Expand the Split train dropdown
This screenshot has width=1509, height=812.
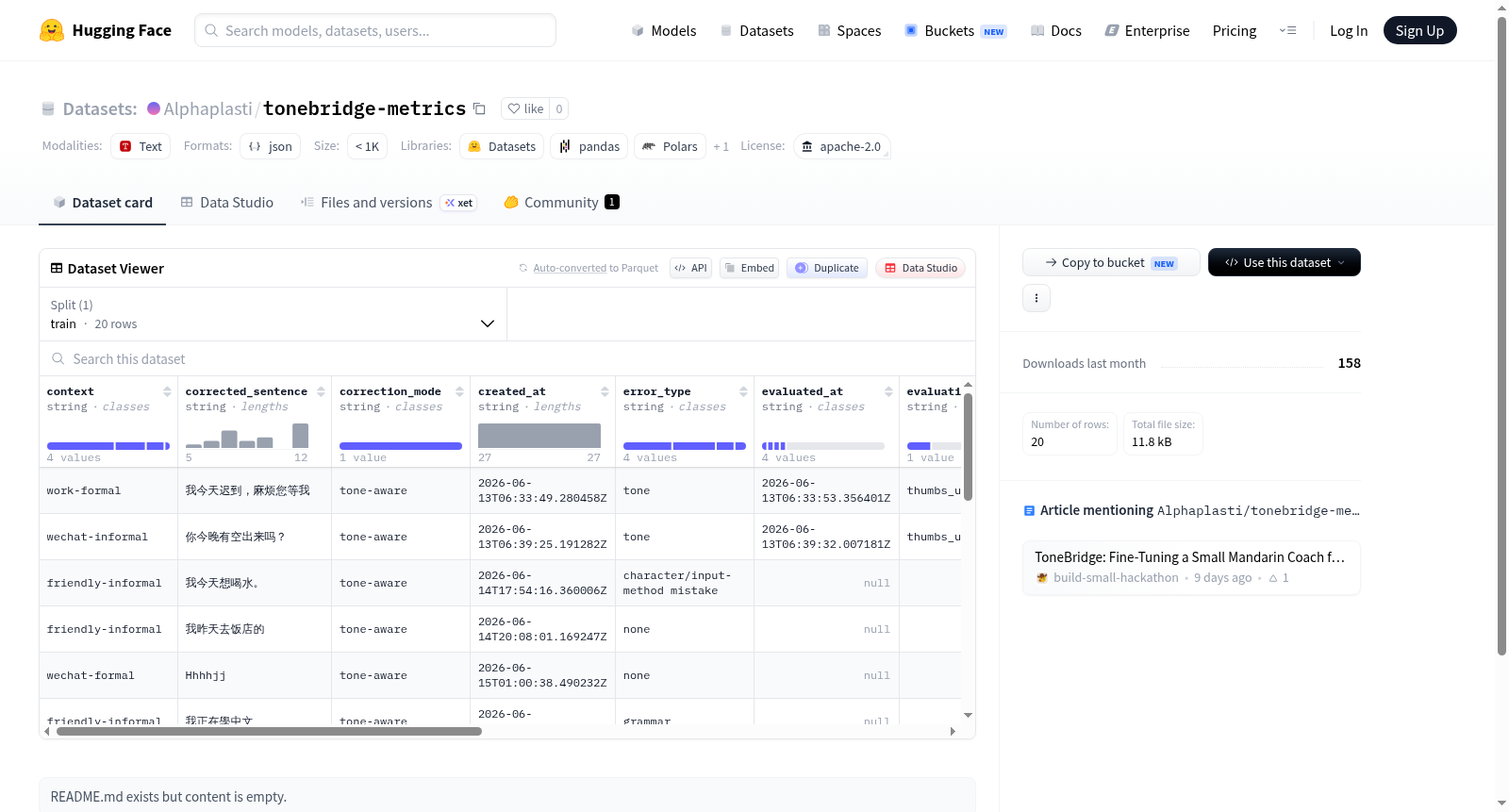pos(274,314)
